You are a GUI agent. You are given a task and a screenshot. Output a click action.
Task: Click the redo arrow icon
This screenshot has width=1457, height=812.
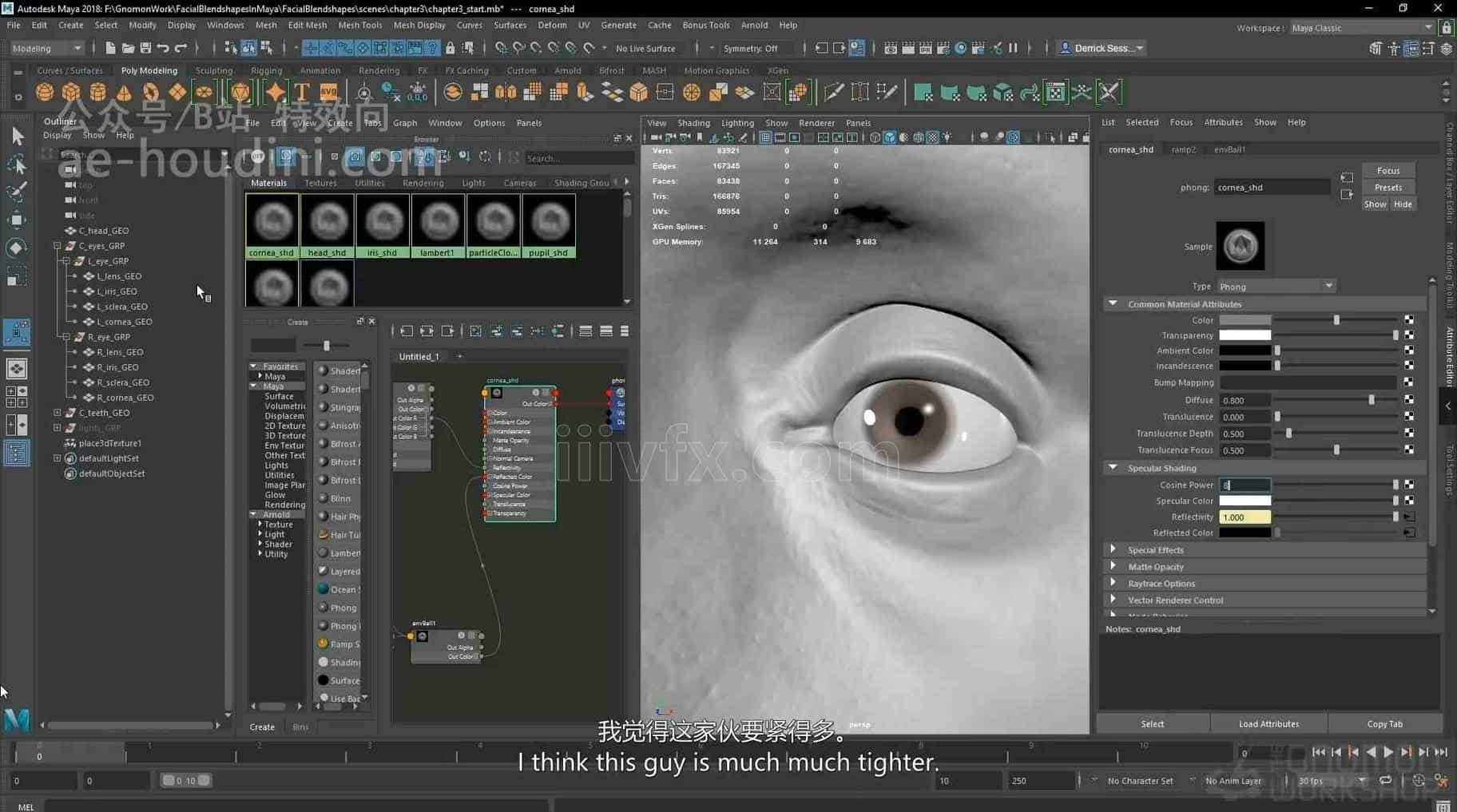point(181,48)
